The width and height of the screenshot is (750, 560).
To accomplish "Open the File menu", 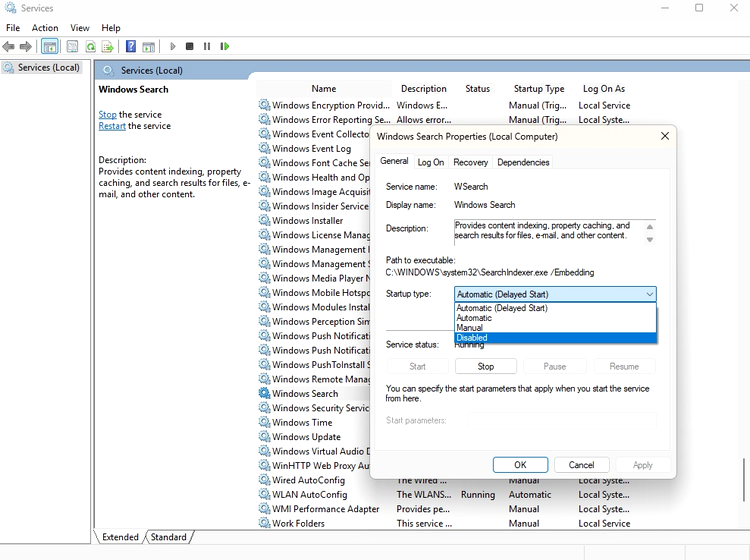I will coord(13,28).
